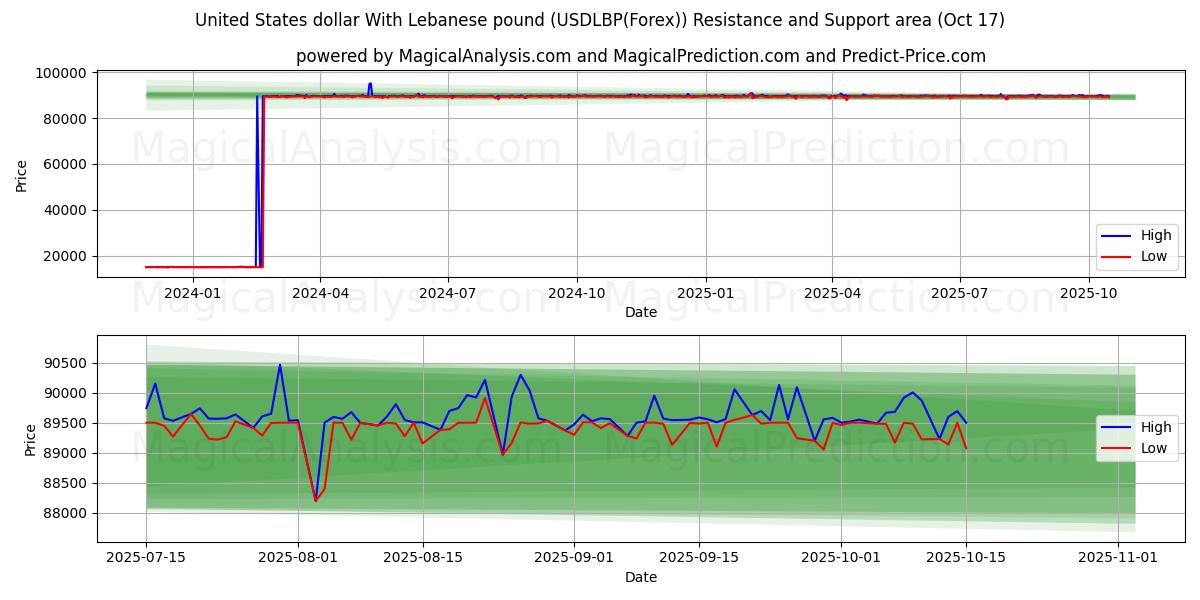Image resolution: width=1200 pixels, height=600 pixels.
Task: Click the 20000 price tick label
Action: 64,256
